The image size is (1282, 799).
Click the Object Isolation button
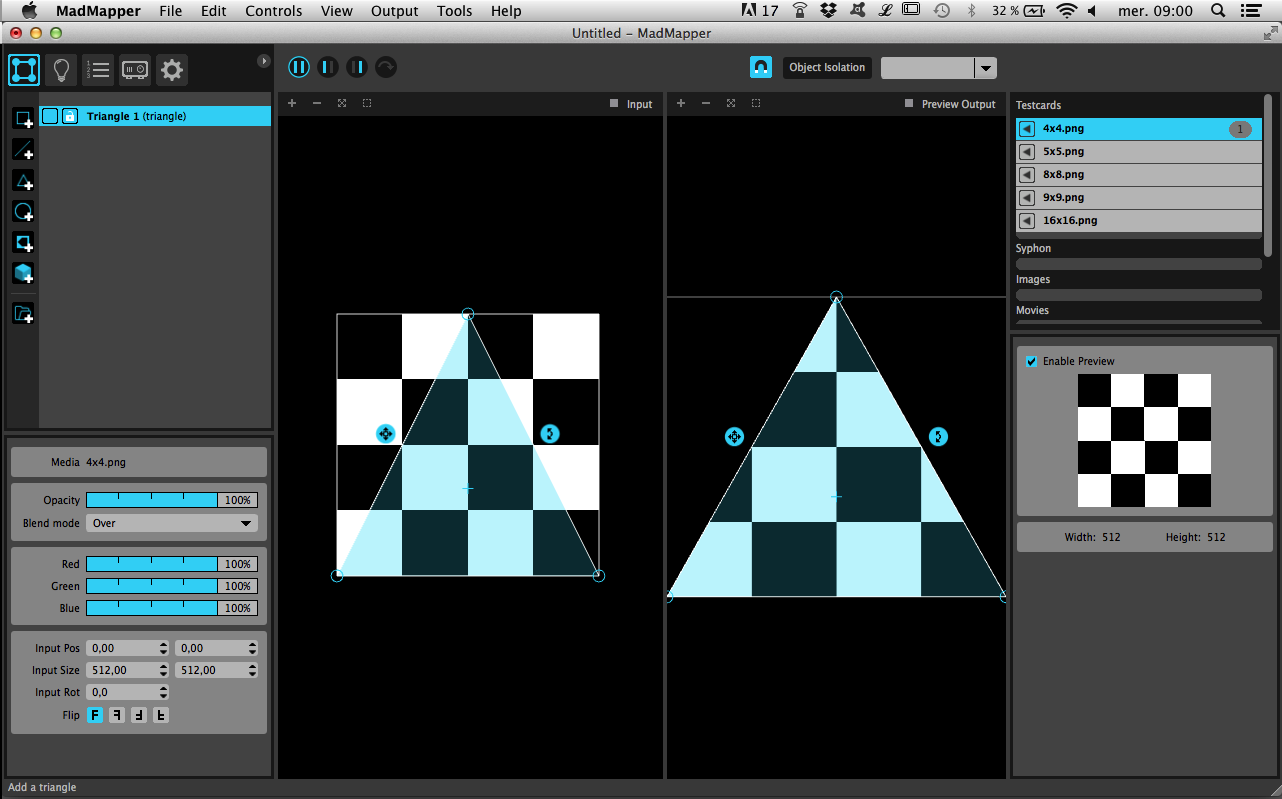[826, 68]
